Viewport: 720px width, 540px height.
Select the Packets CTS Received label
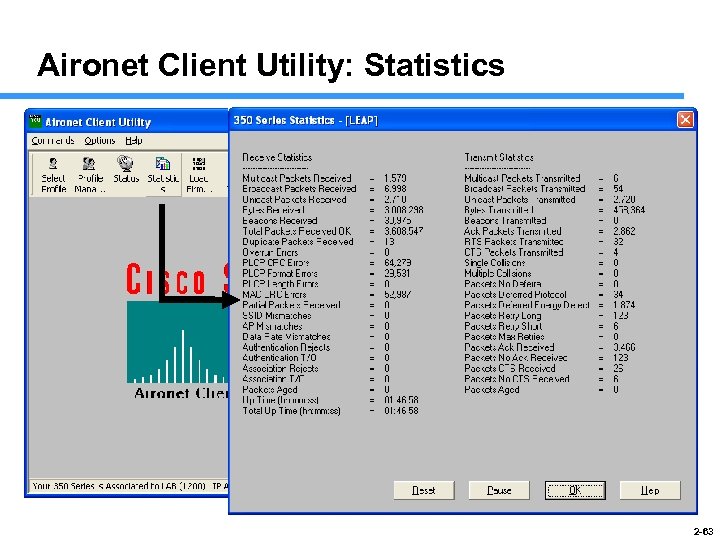pyautogui.click(x=509, y=368)
